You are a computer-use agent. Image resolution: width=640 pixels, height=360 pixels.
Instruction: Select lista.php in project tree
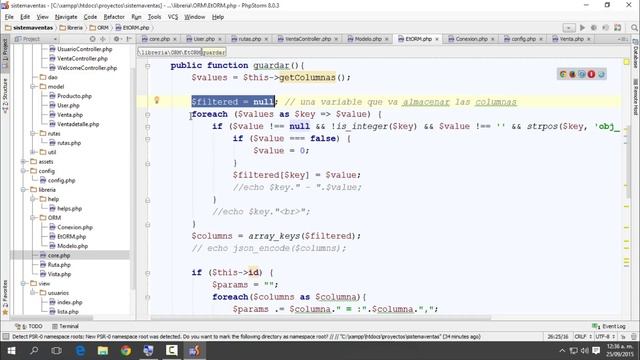pos(68,312)
